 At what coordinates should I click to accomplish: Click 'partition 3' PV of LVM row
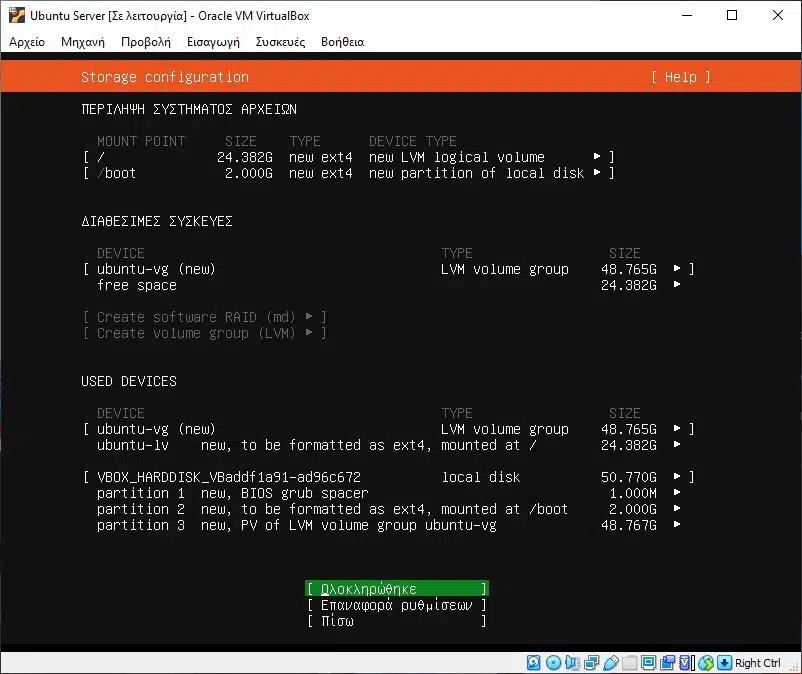click(x=389, y=525)
